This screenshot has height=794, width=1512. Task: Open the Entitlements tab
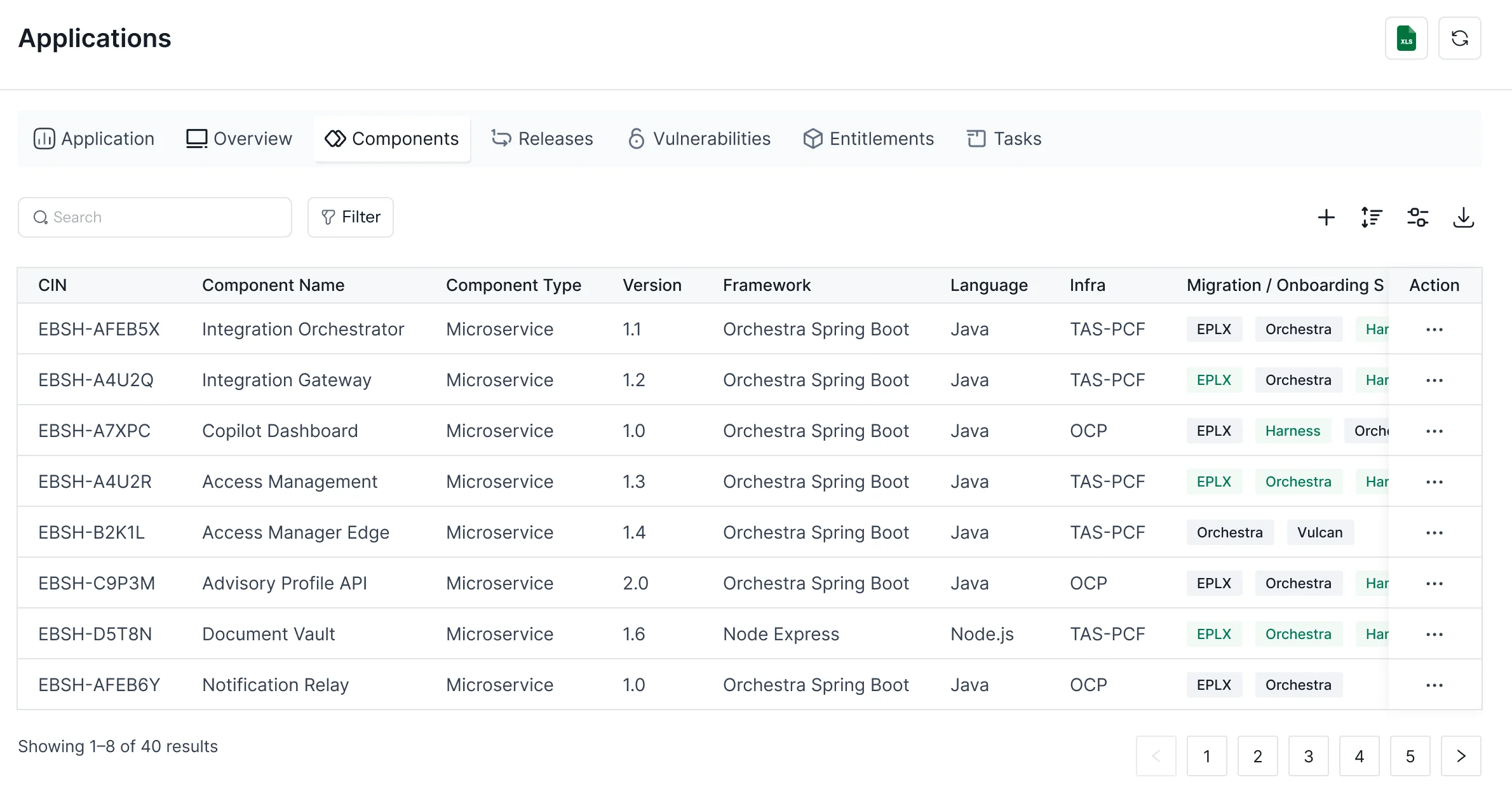click(x=868, y=138)
